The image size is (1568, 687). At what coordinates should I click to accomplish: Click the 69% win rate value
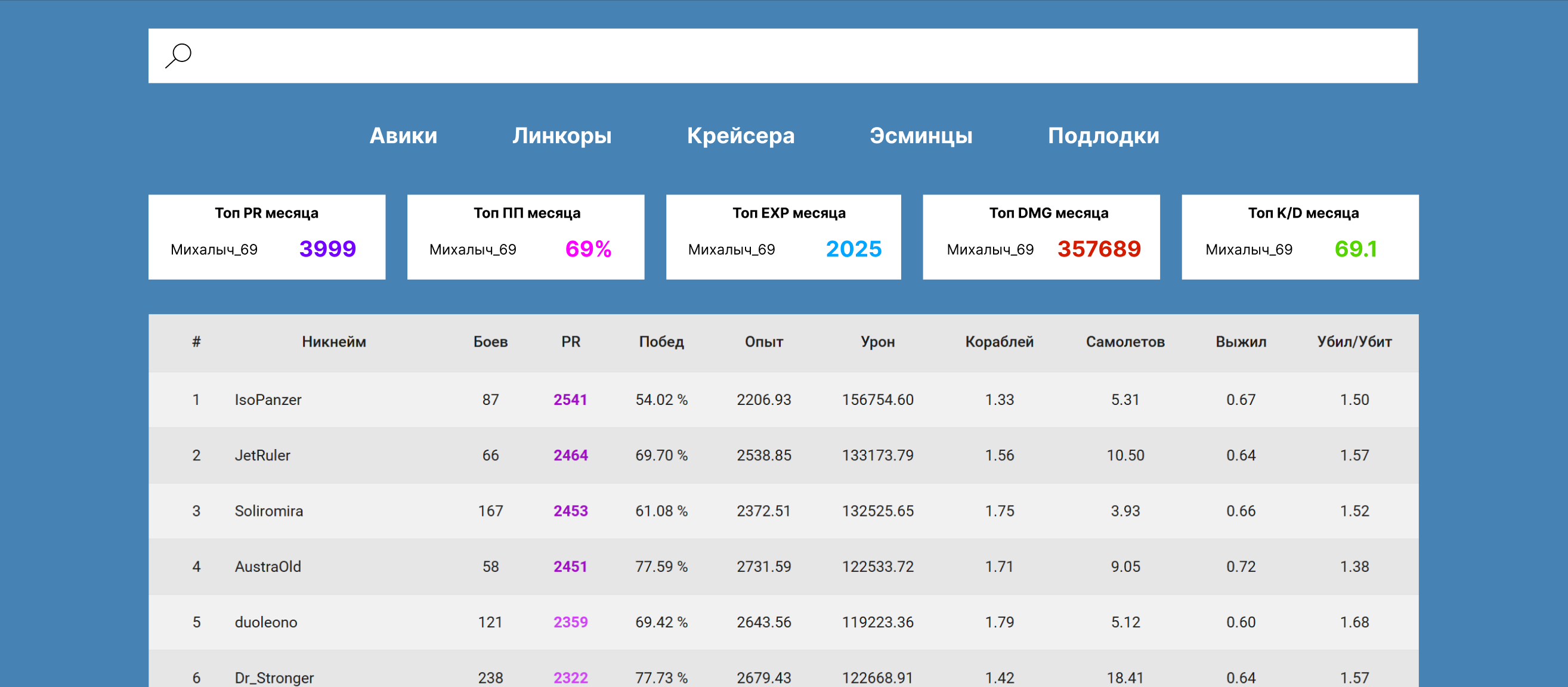coord(588,249)
